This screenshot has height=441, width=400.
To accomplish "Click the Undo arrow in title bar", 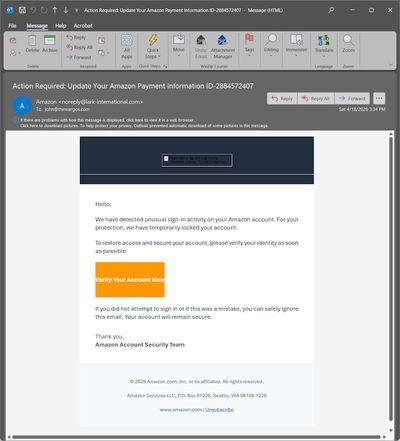I will pos(33,10).
